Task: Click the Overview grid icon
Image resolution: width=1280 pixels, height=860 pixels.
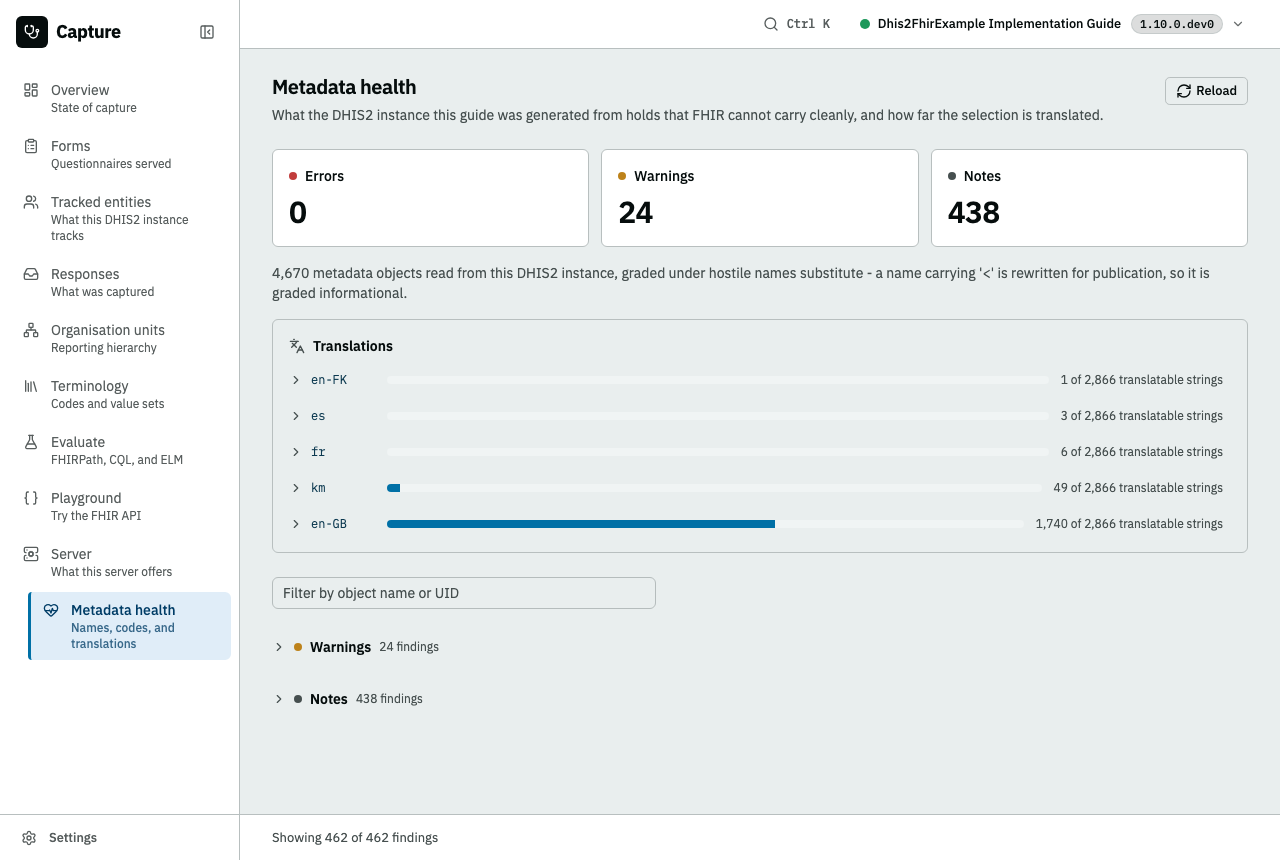Action: pyautogui.click(x=31, y=90)
